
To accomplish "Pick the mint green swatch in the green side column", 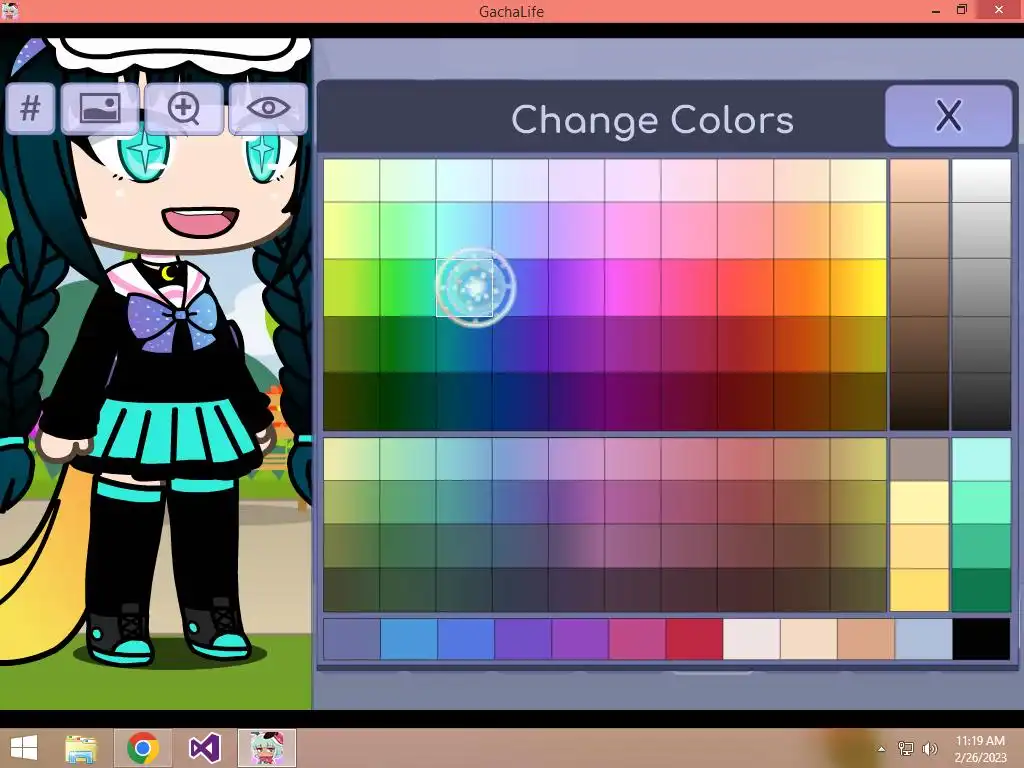I will click(981, 503).
